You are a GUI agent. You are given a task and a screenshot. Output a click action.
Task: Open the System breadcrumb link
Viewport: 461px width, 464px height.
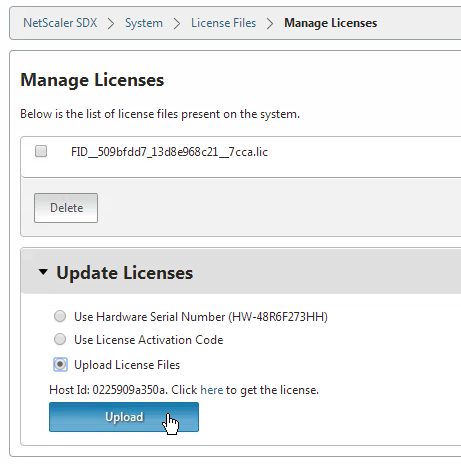(x=144, y=23)
